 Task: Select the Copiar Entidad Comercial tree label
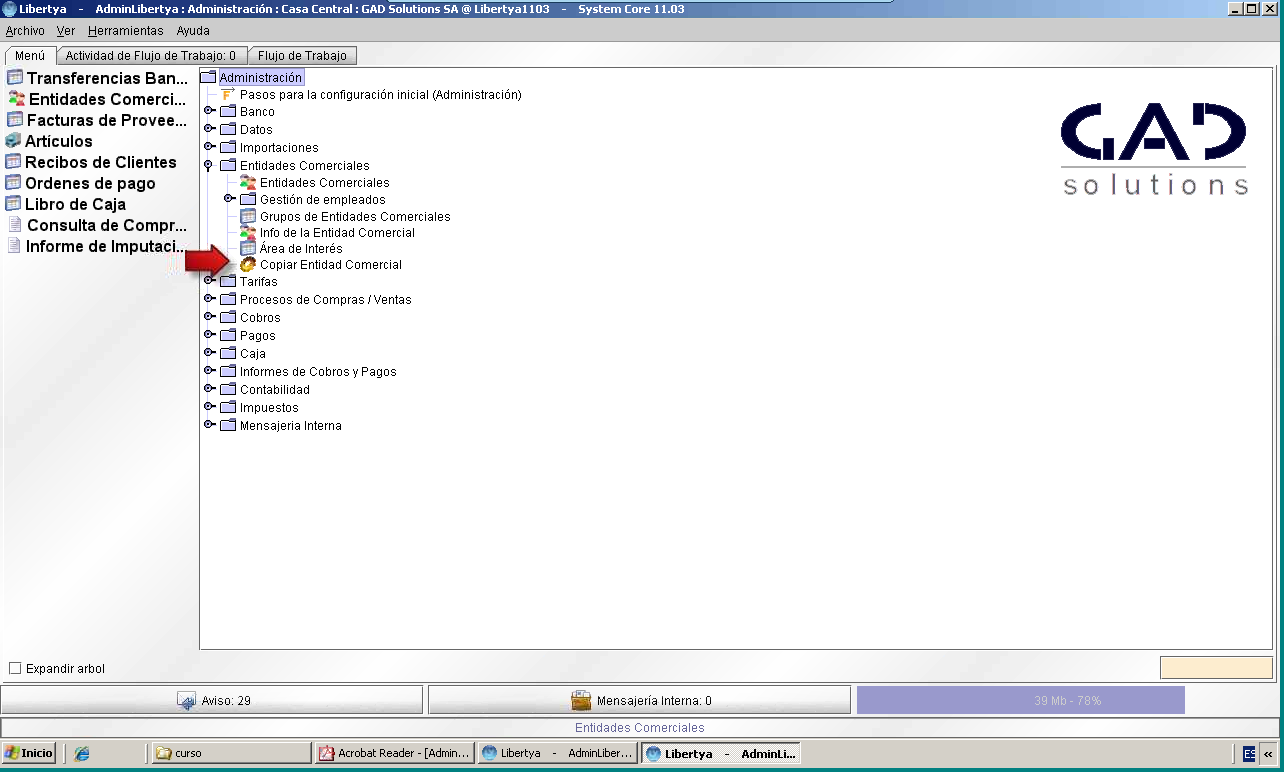click(x=331, y=265)
